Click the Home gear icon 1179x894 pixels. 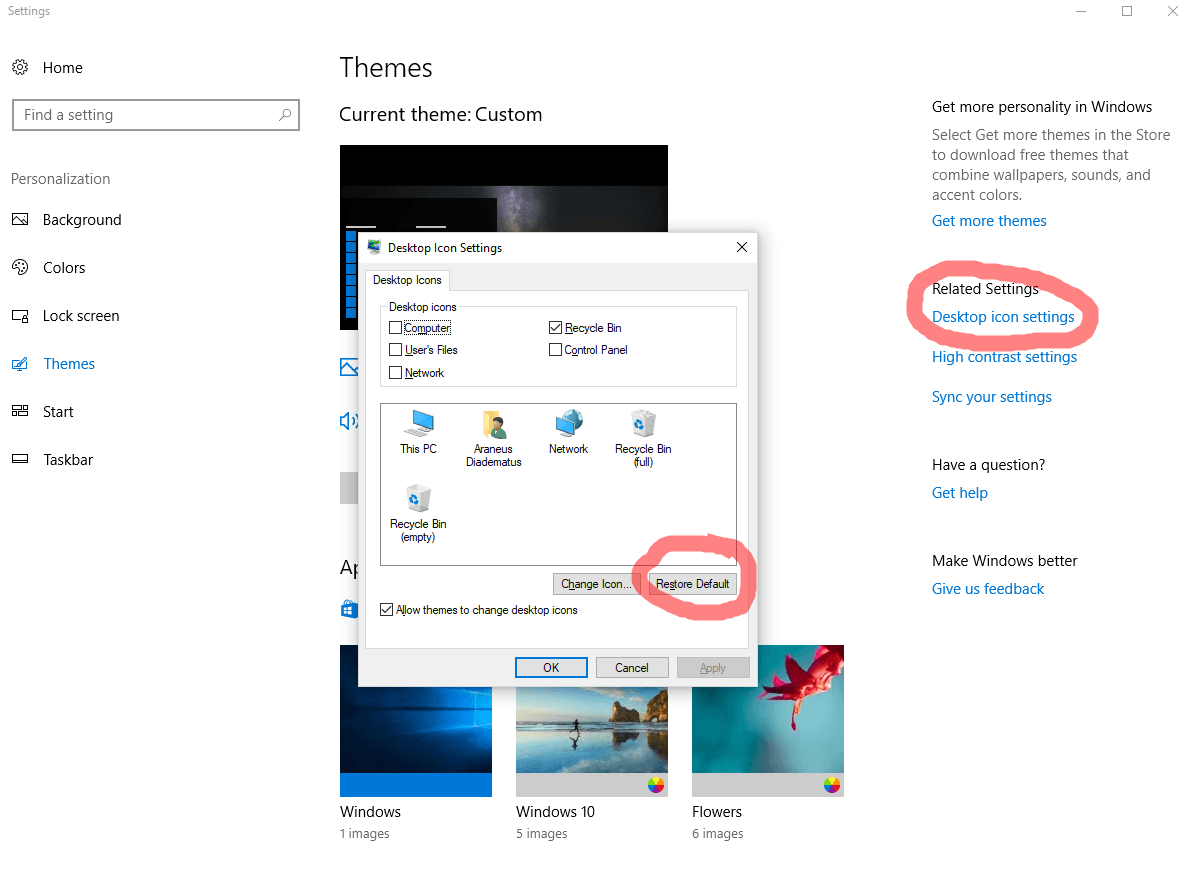(20, 68)
